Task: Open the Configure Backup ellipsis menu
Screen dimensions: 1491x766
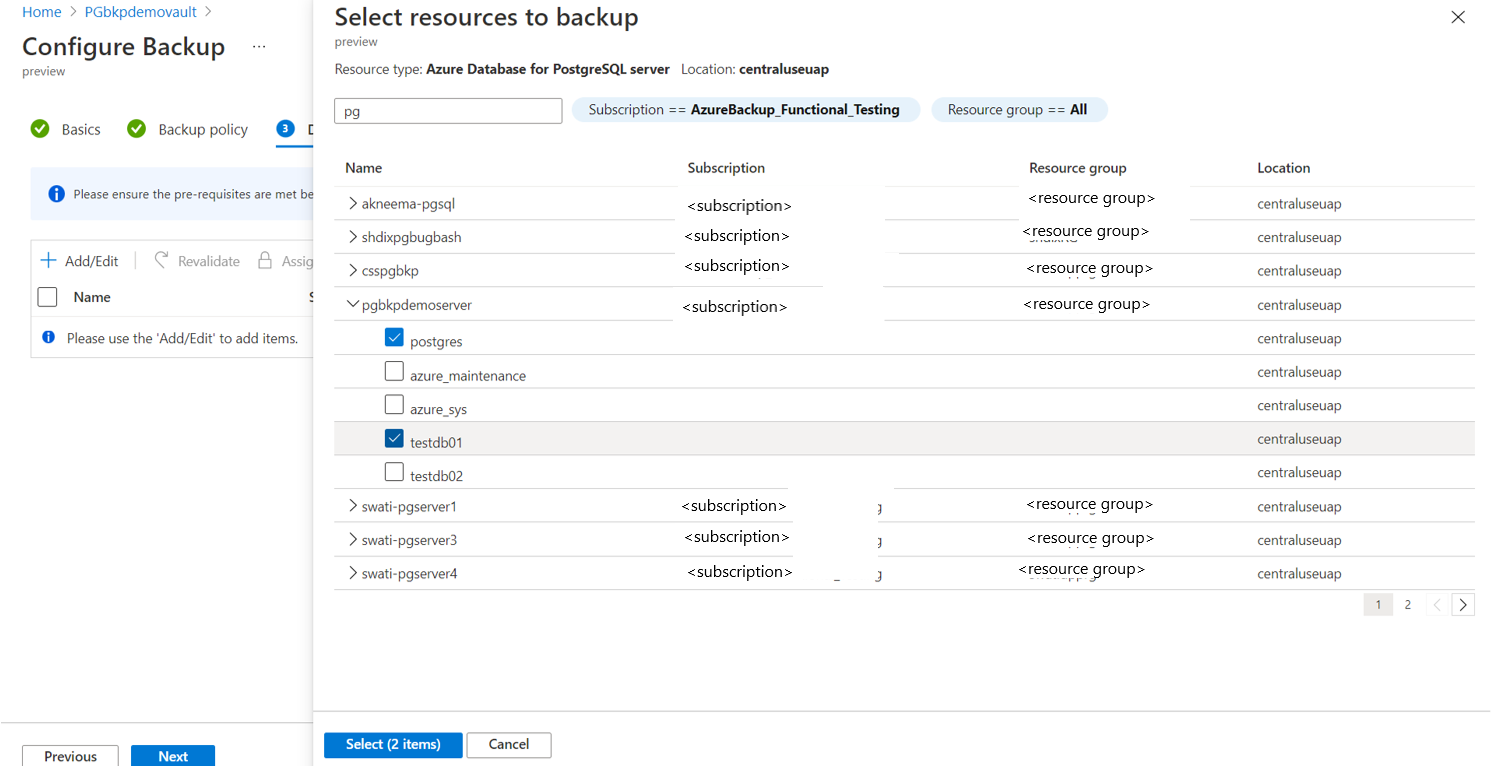Action: point(259,45)
